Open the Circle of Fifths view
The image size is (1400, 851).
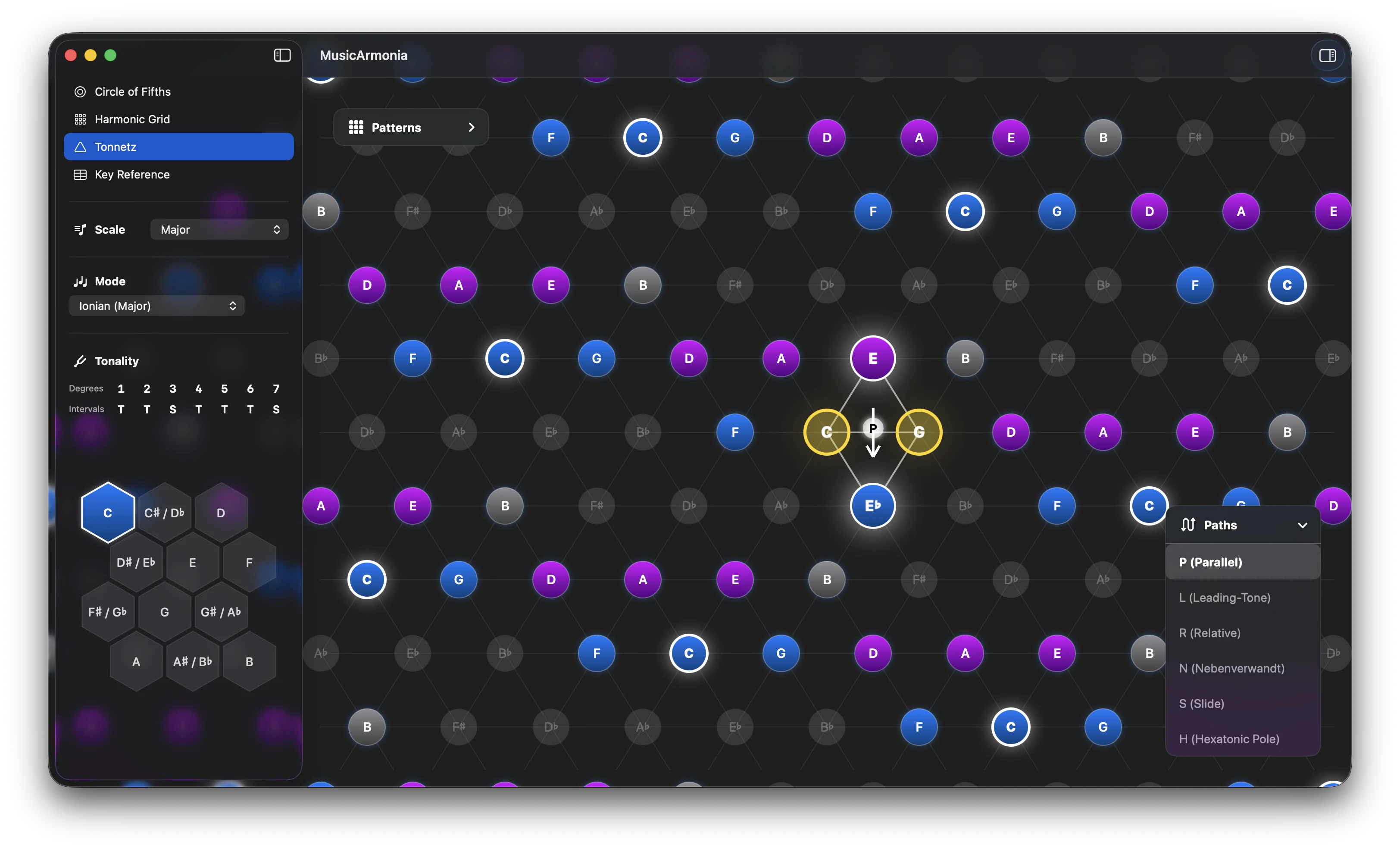tap(178, 91)
